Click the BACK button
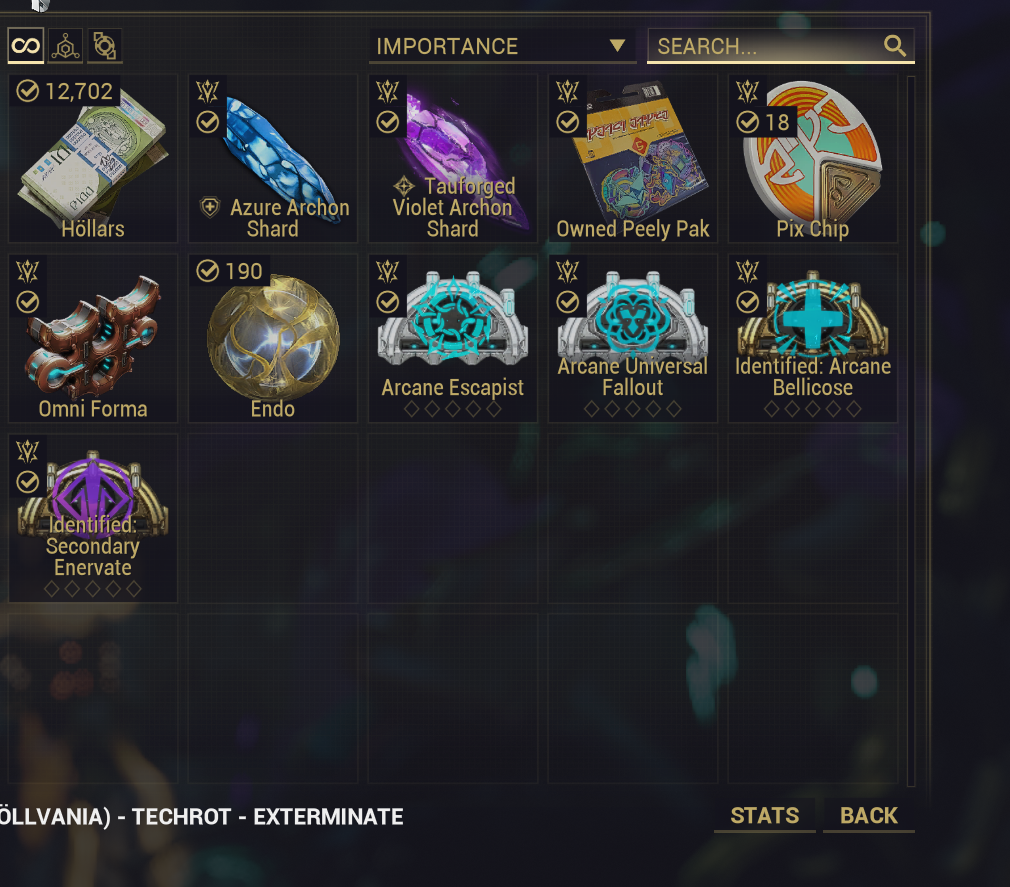This screenshot has height=887, width=1010. [869, 815]
